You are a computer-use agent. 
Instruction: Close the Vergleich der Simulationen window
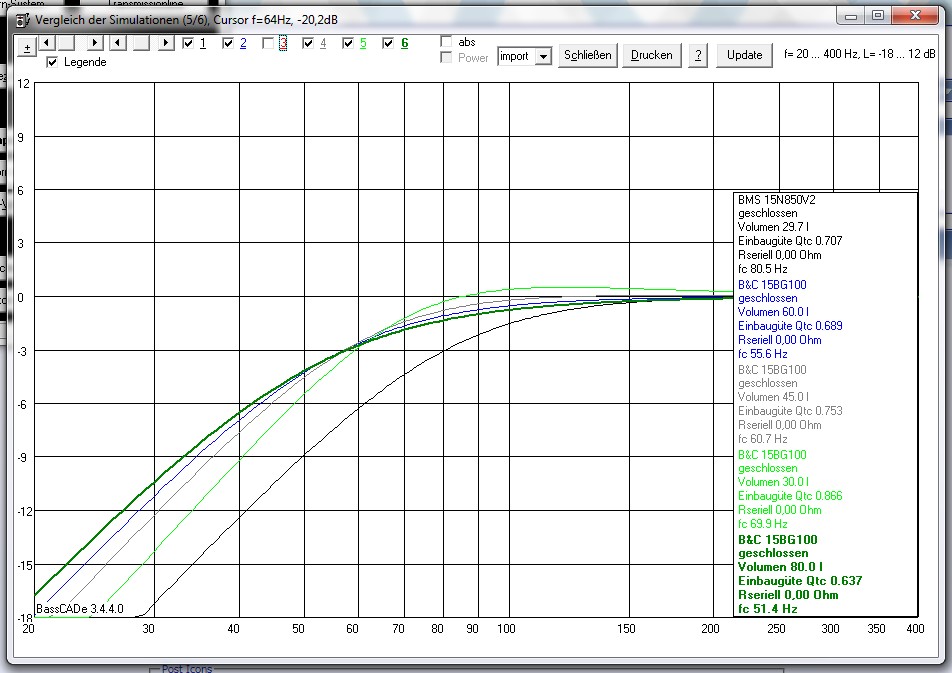pos(916,16)
